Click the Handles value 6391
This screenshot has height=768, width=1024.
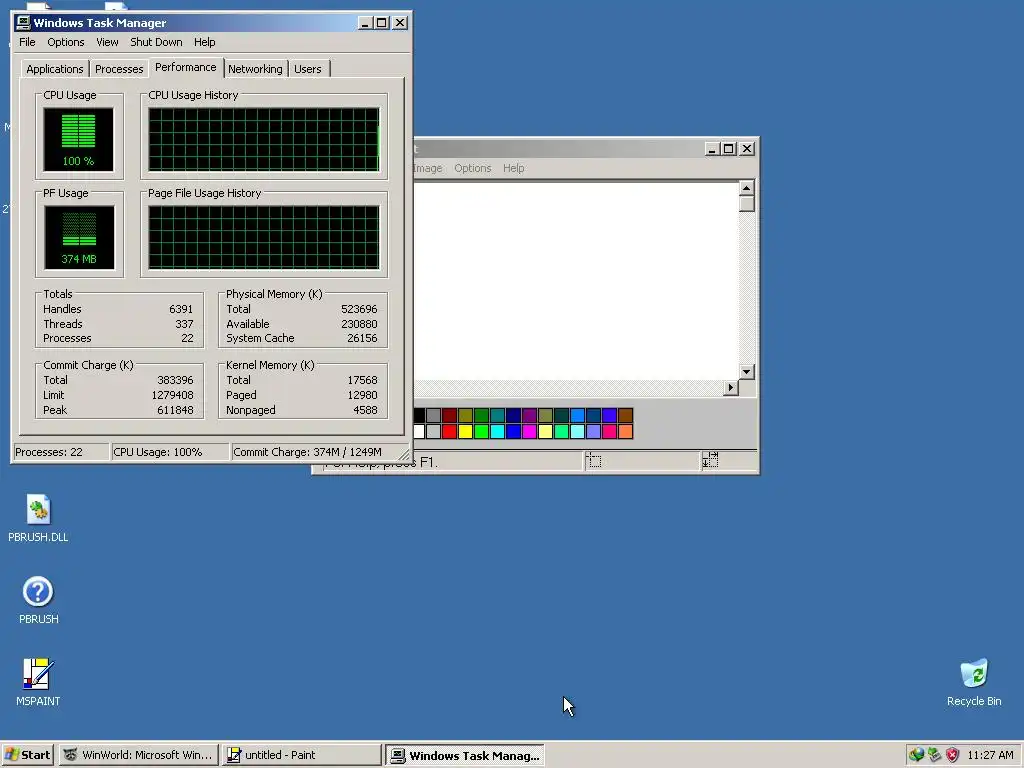tap(181, 309)
